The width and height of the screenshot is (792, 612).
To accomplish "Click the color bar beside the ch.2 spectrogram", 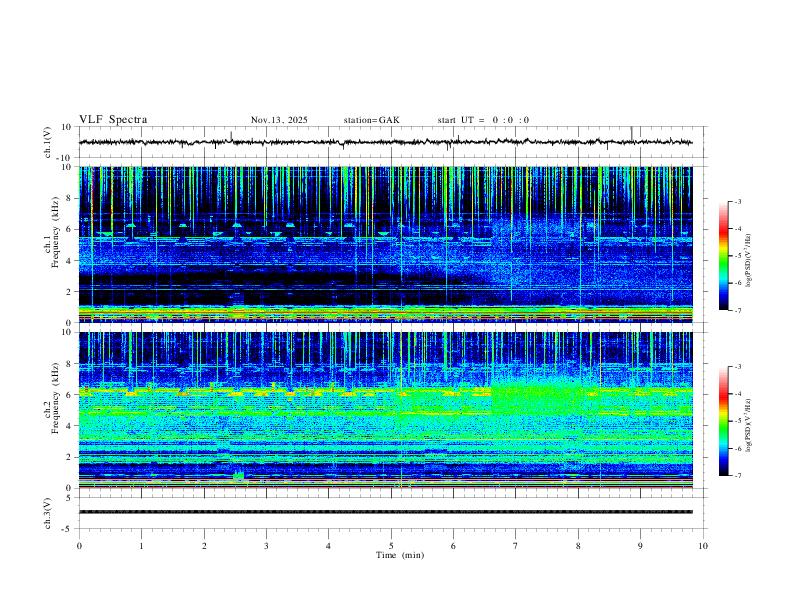I will [723, 421].
